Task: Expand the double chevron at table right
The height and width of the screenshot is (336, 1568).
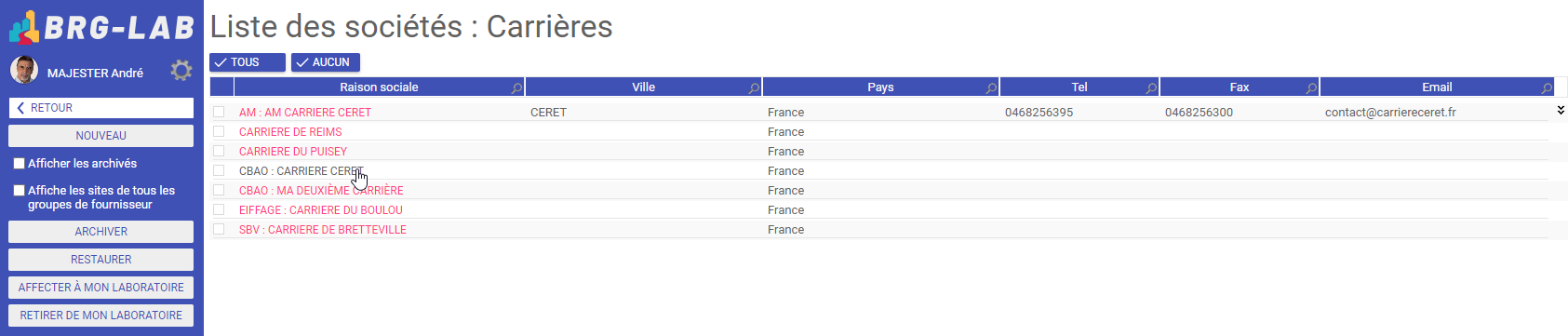Action: (1561, 110)
